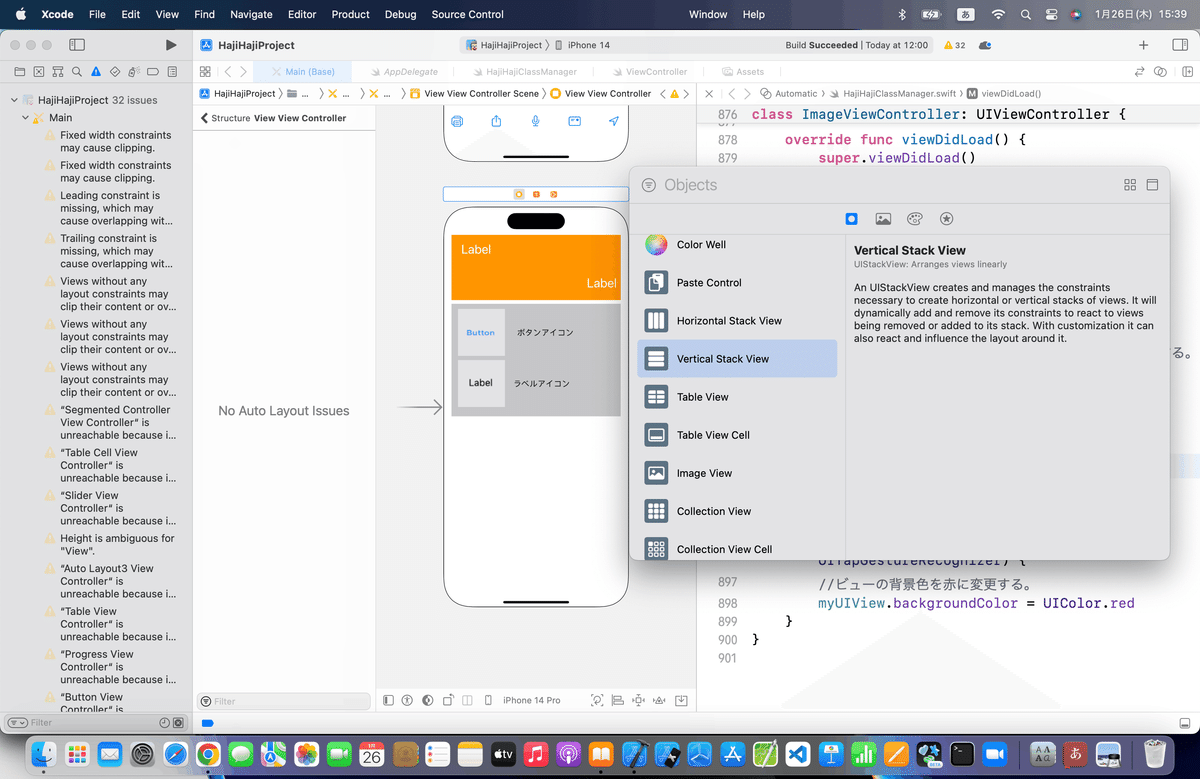The width and height of the screenshot is (1200, 779).
Task: Select Color Well in the library
Action: coord(737,245)
